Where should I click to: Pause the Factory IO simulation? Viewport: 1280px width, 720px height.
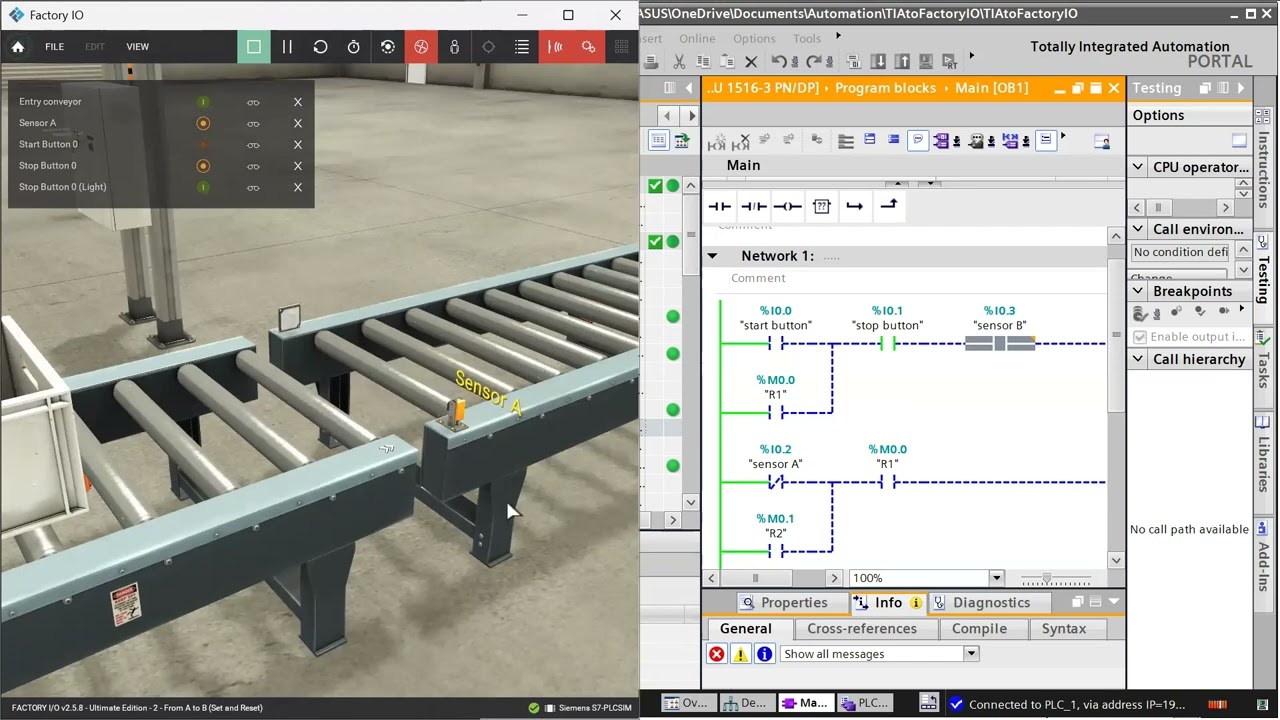click(287, 47)
